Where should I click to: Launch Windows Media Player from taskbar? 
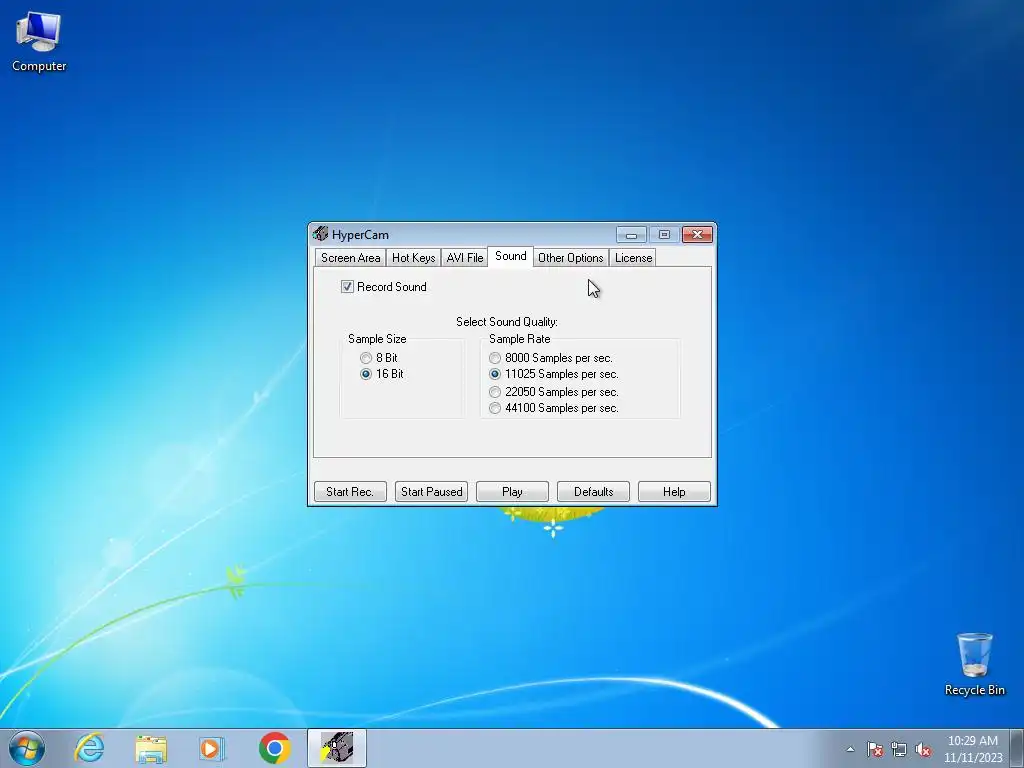pos(212,748)
